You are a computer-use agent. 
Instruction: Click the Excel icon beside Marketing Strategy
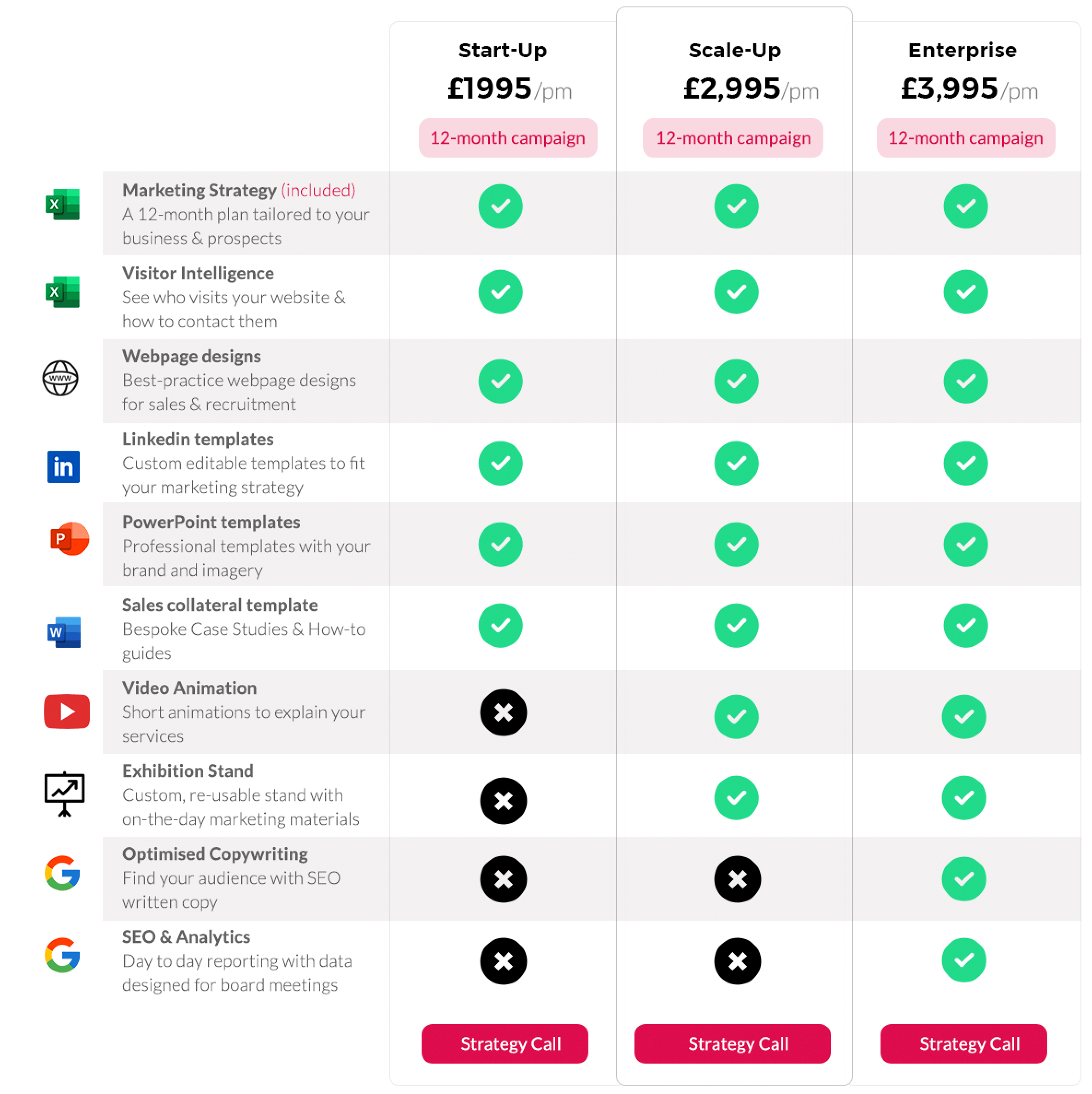pyautogui.click(x=62, y=204)
